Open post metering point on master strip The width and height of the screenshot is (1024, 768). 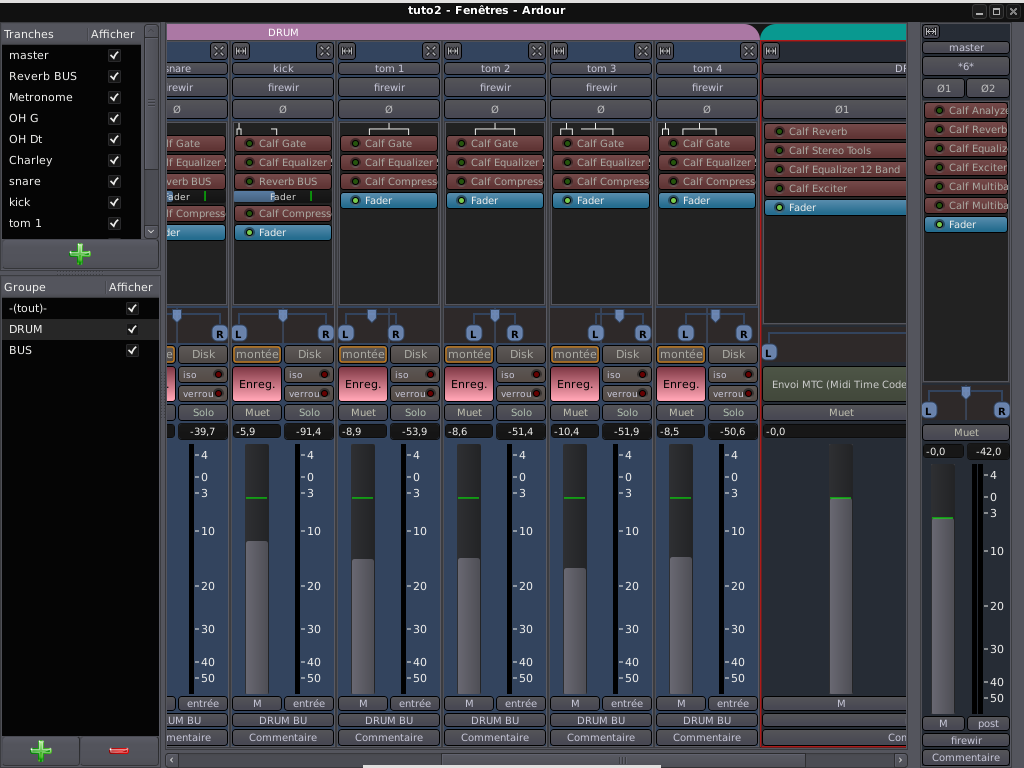[x=988, y=723]
